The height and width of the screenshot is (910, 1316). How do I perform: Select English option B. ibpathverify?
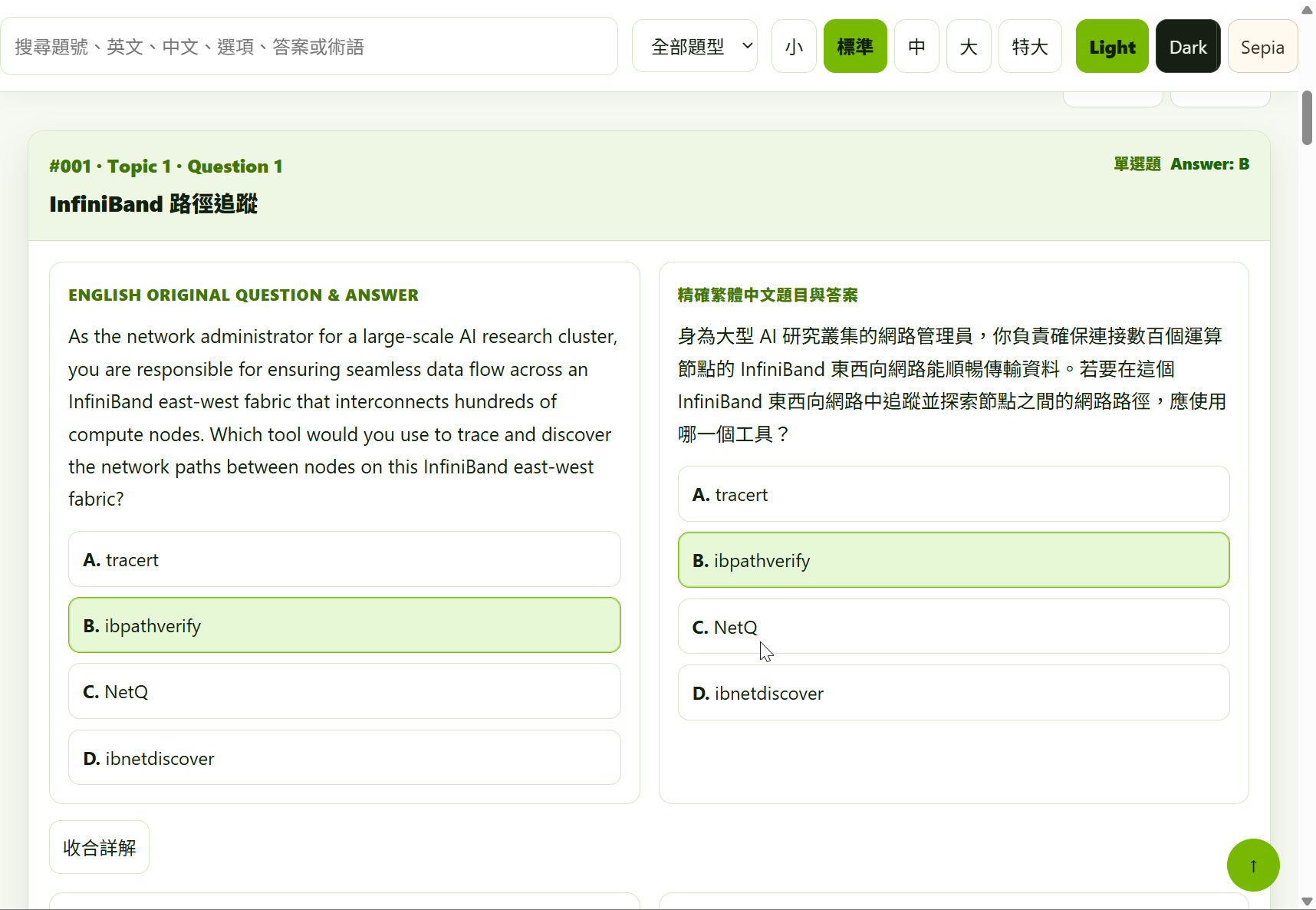344,625
